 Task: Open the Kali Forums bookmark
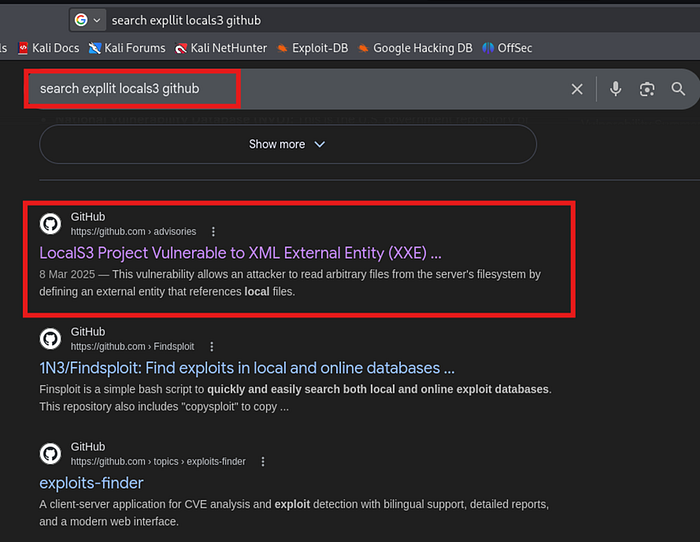coord(127,48)
